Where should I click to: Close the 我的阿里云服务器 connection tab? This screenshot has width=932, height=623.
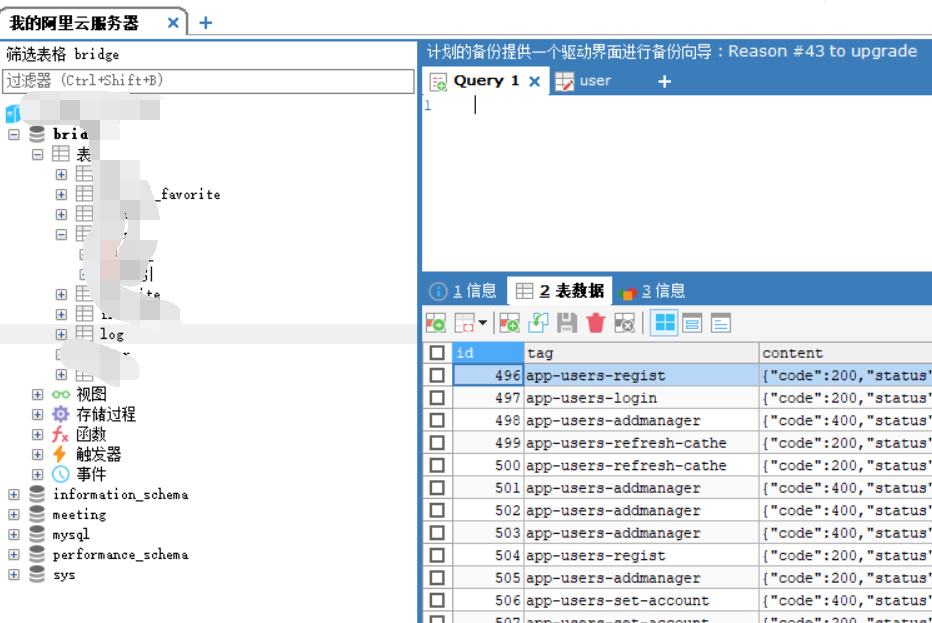pyautogui.click(x=173, y=23)
